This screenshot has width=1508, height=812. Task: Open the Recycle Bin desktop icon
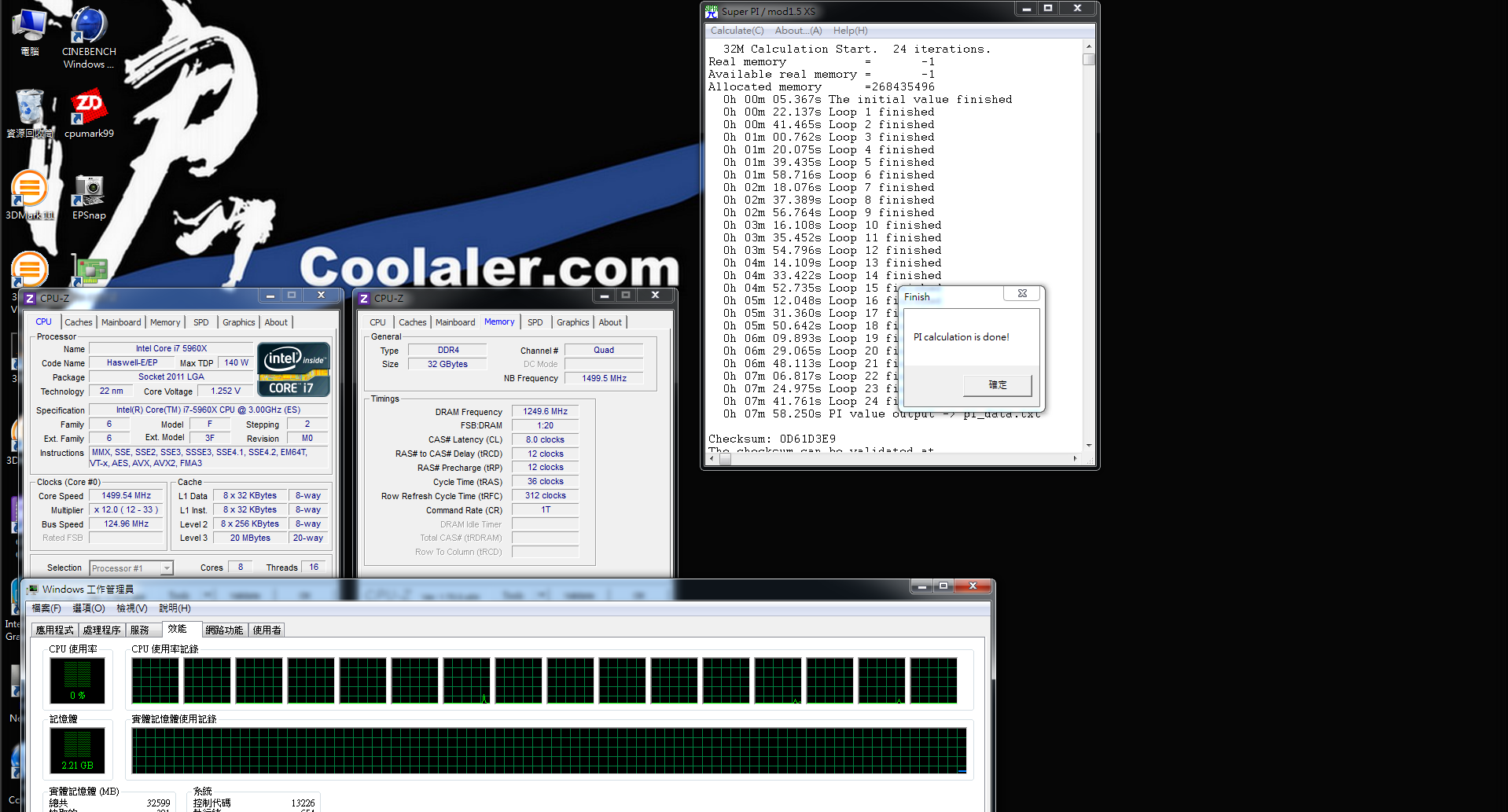click(x=30, y=114)
